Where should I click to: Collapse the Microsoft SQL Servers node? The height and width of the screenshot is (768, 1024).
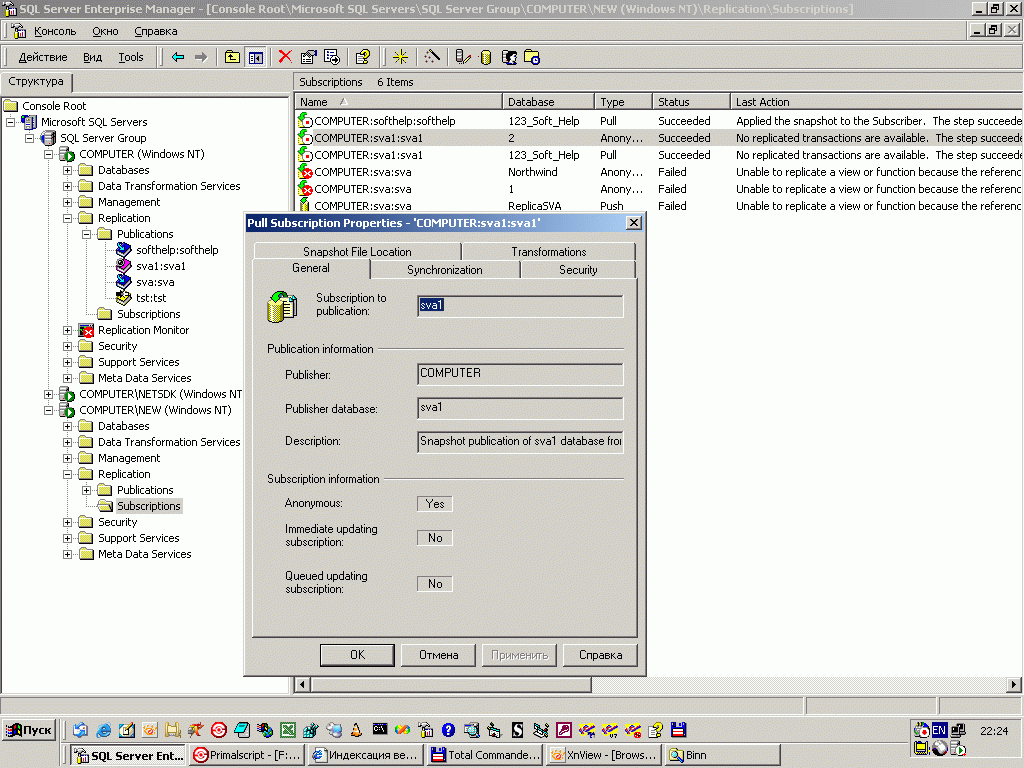pos(10,122)
